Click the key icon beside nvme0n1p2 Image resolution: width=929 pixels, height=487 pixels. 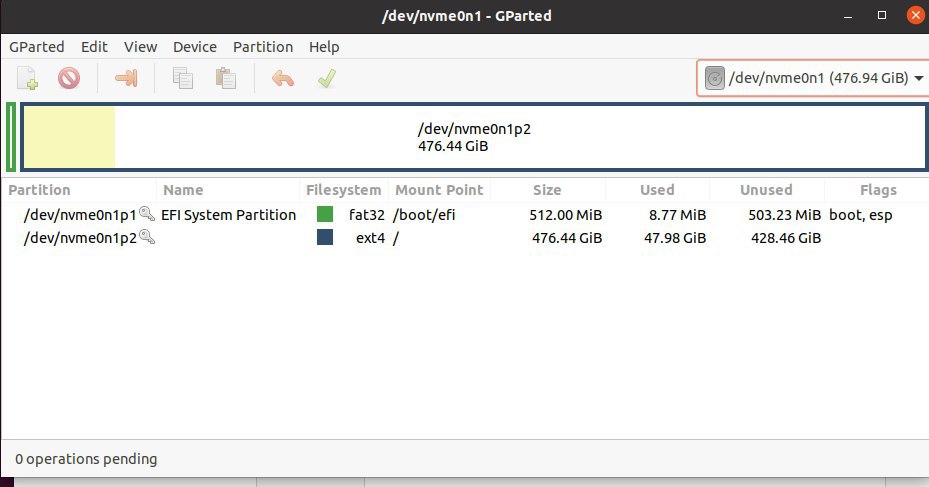147,238
